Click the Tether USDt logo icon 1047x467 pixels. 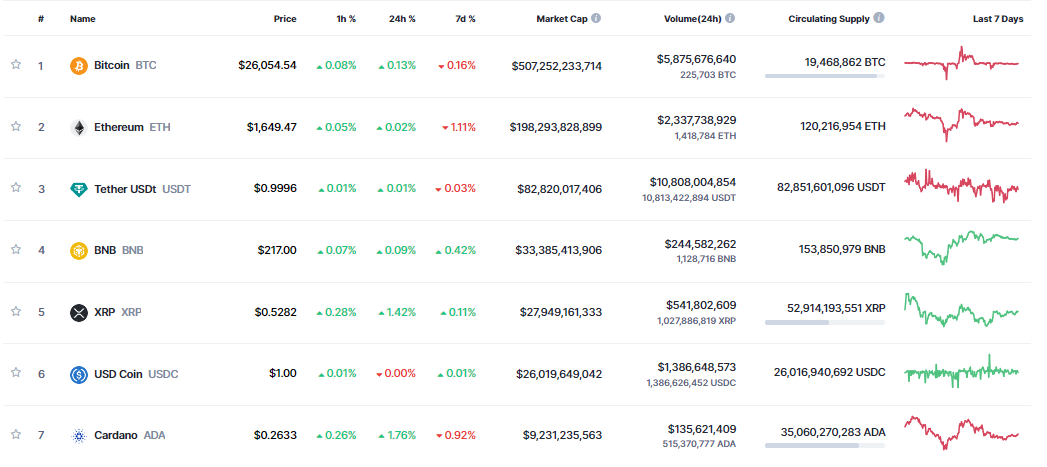point(78,189)
